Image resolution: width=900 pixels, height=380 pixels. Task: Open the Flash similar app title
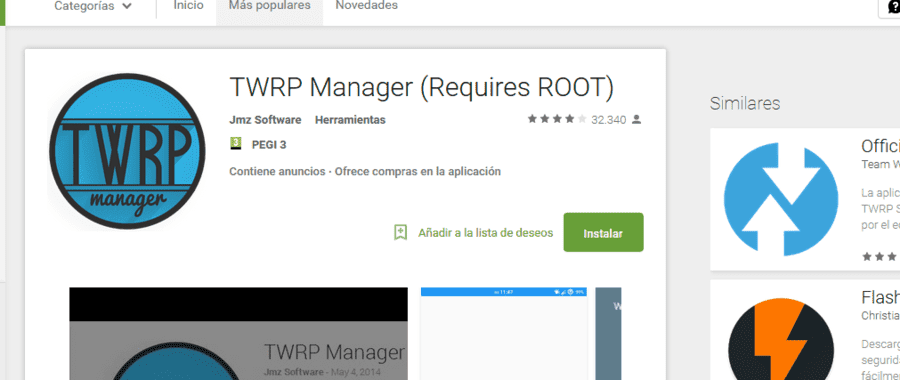(x=880, y=298)
